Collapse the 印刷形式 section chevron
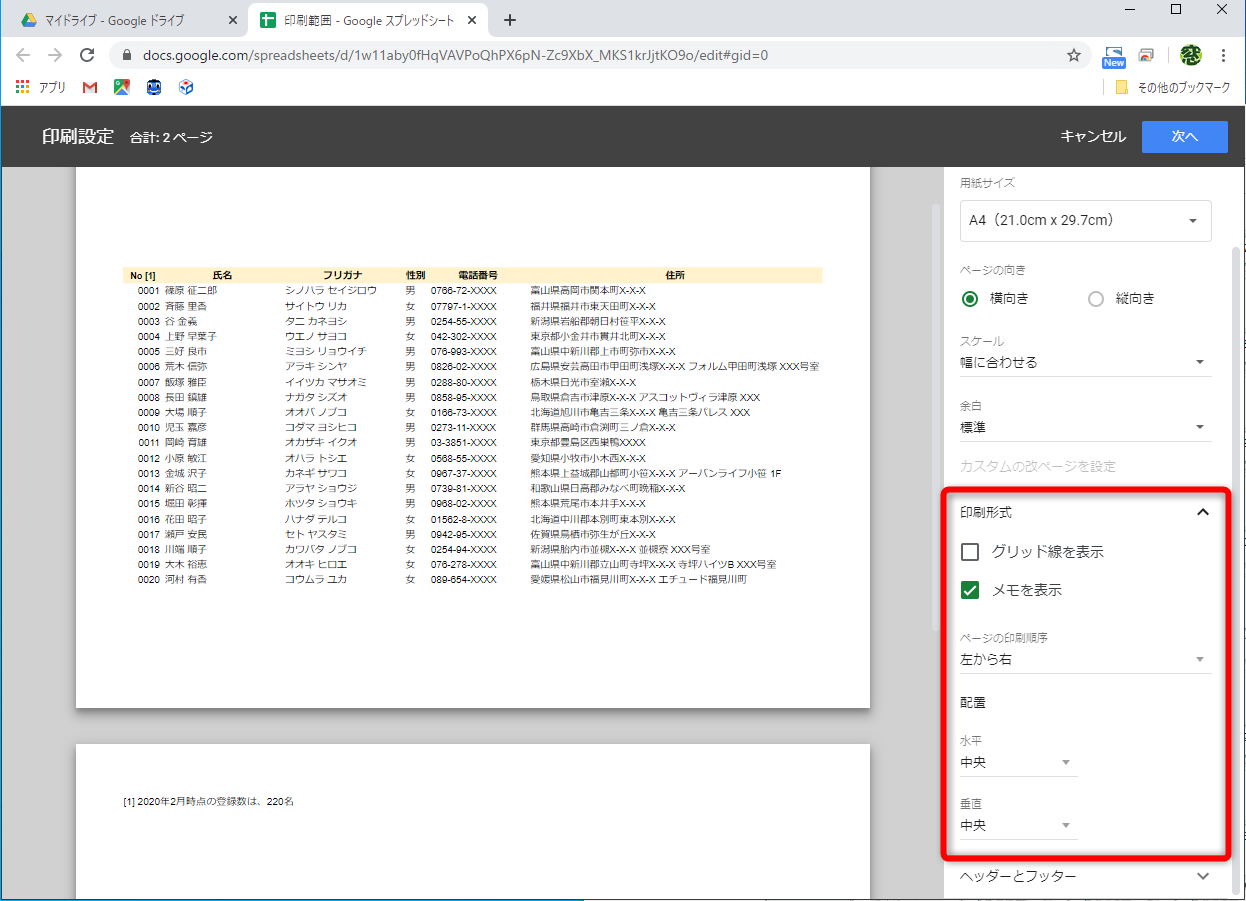The image size is (1246, 901). click(x=1203, y=512)
